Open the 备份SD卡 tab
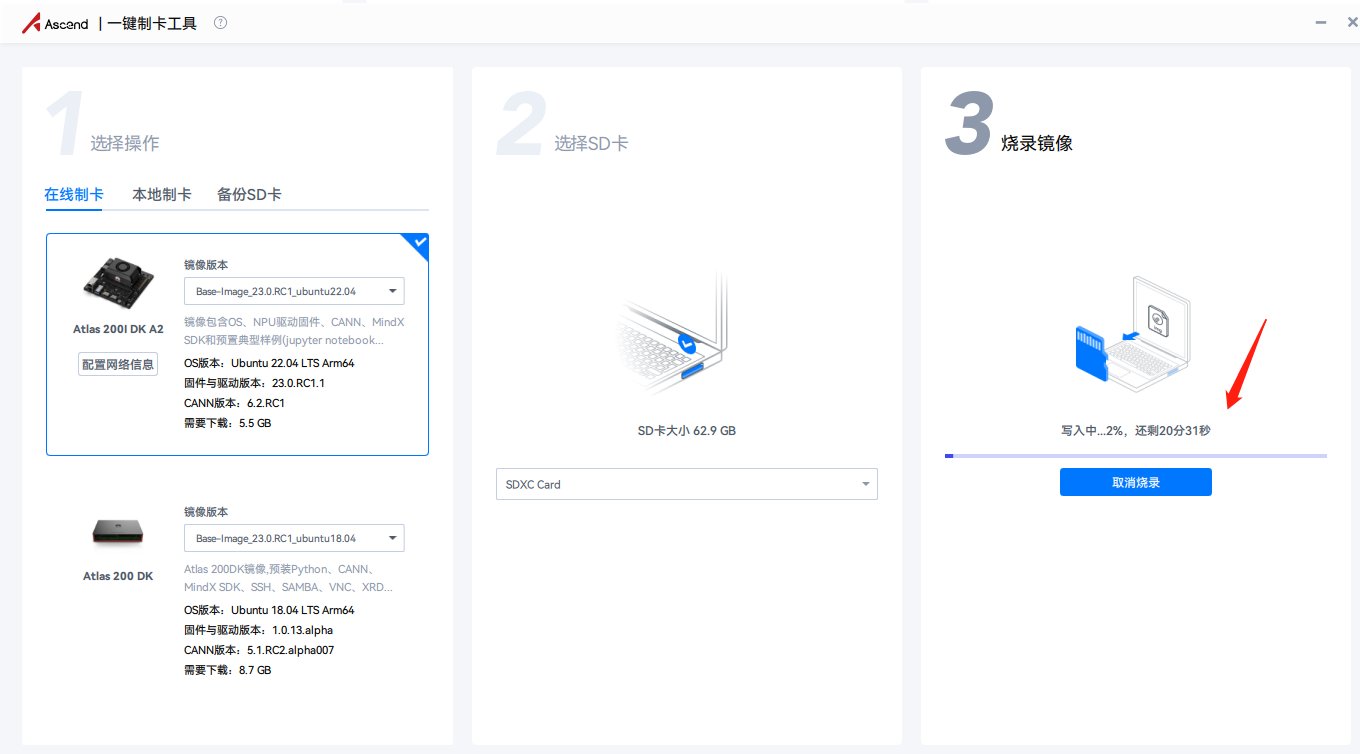This screenshot has height=754, width=1360. click(x=249, y=195)
